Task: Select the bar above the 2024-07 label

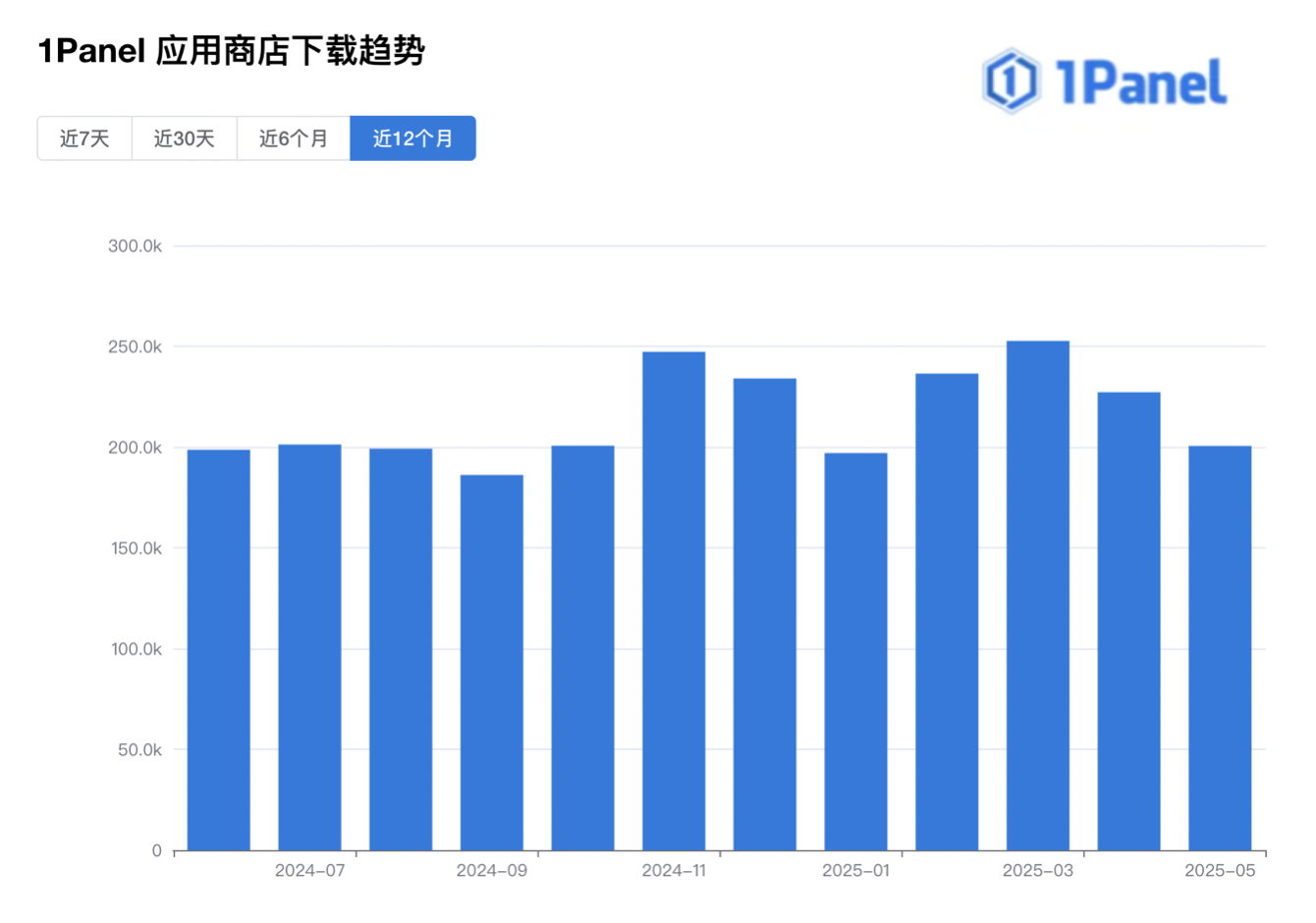Action: pos(309,648)
